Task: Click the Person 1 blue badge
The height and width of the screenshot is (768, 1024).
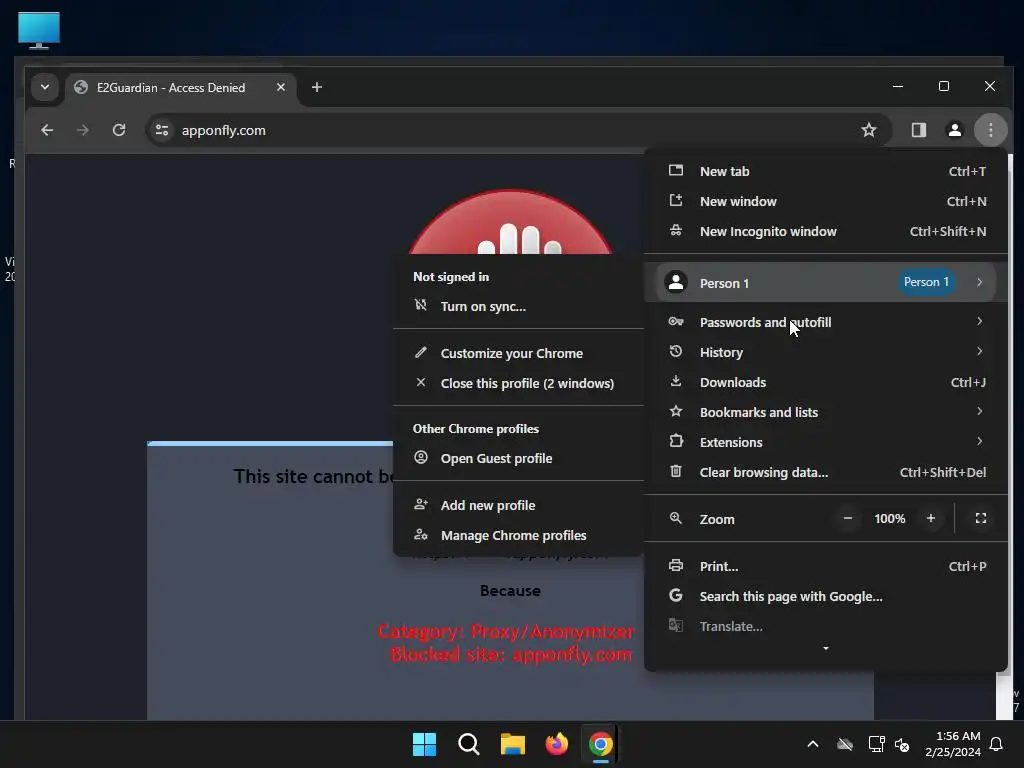Action: point(926,282)
